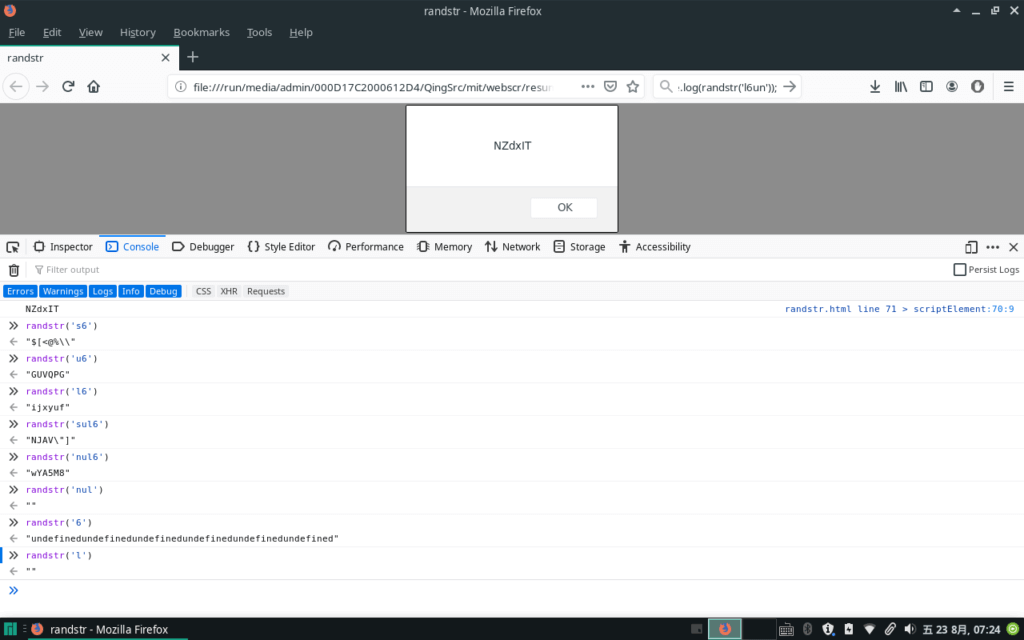This screenshot has height=640, width=1024.
Task: Open page actions menu in address bar
Action: click(586, 87)
